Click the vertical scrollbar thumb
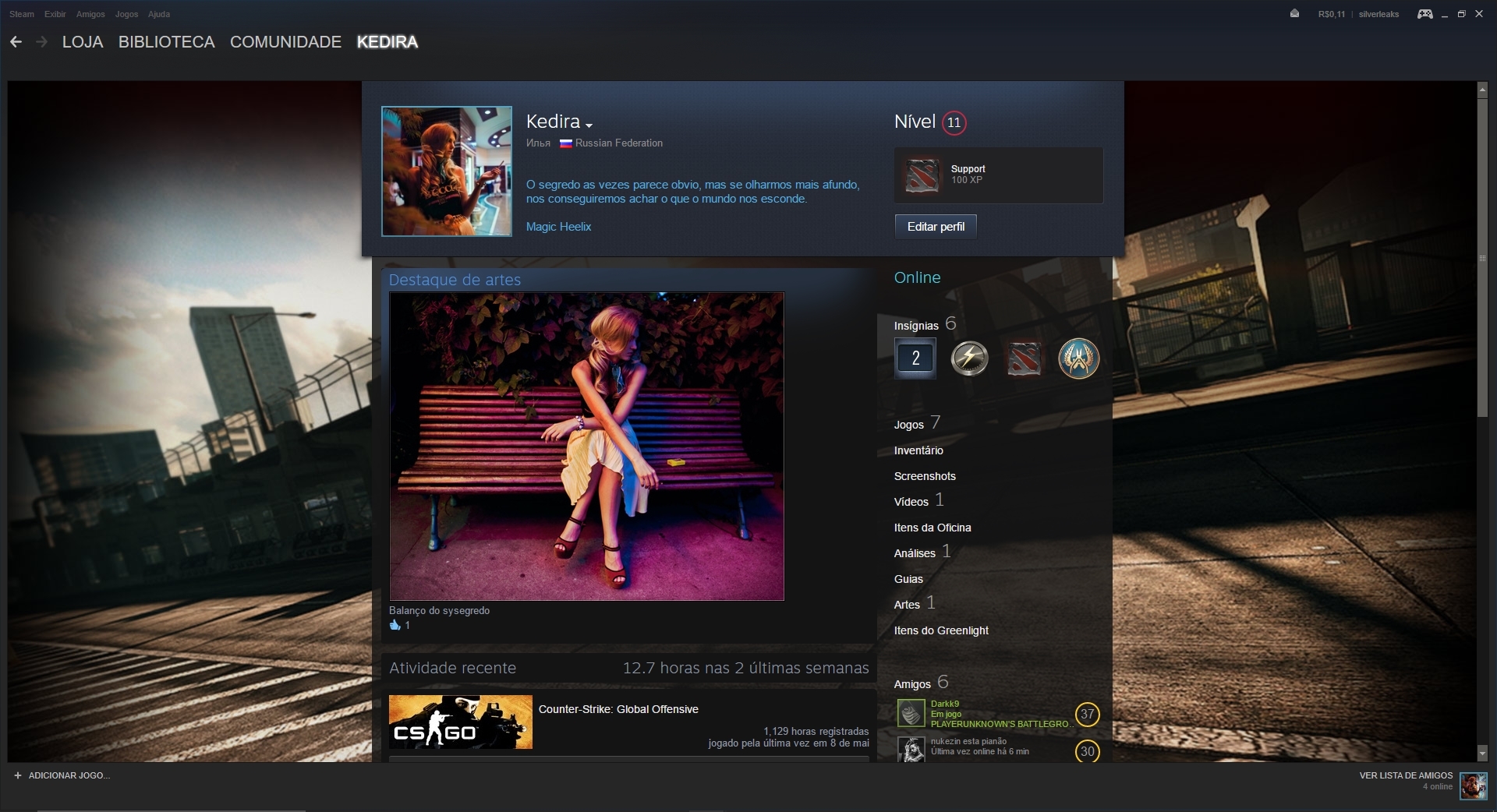 1482,257
